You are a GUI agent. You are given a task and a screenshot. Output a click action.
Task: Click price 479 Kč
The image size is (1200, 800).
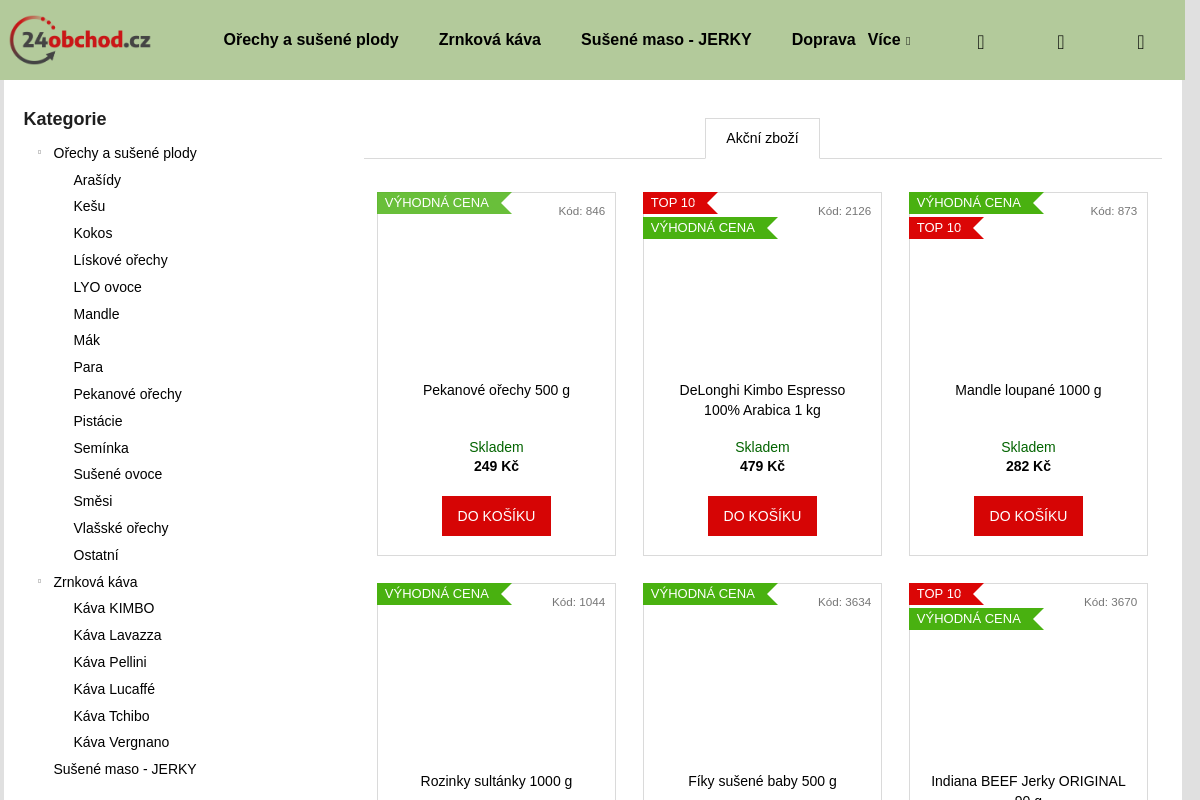[x=762, y=466]
